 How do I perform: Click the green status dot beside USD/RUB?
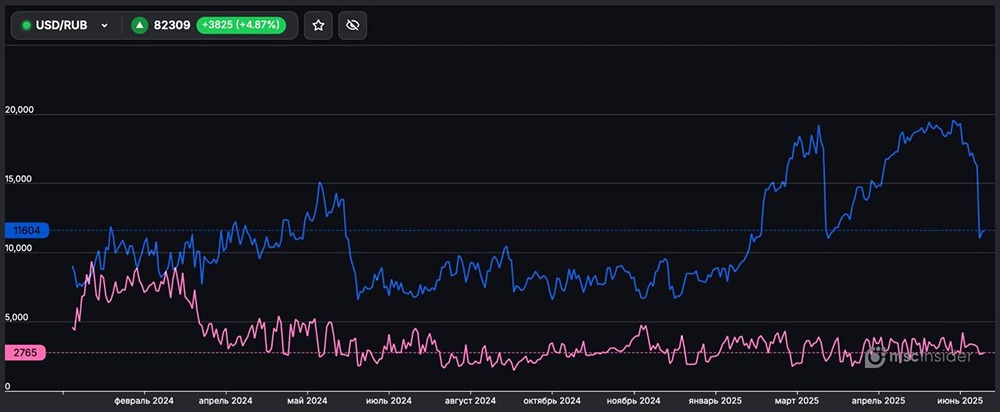(26, 25)
